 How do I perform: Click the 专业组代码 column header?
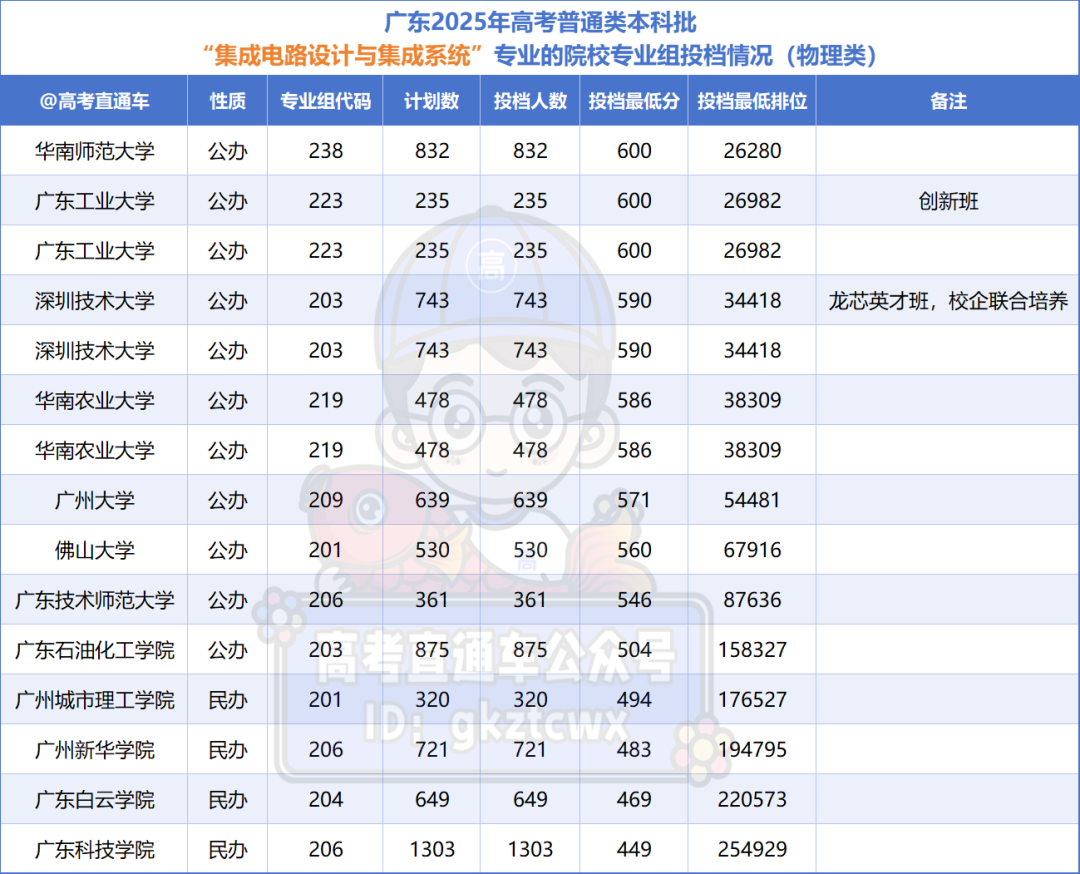pyautogui.click(x=325, y=101)
